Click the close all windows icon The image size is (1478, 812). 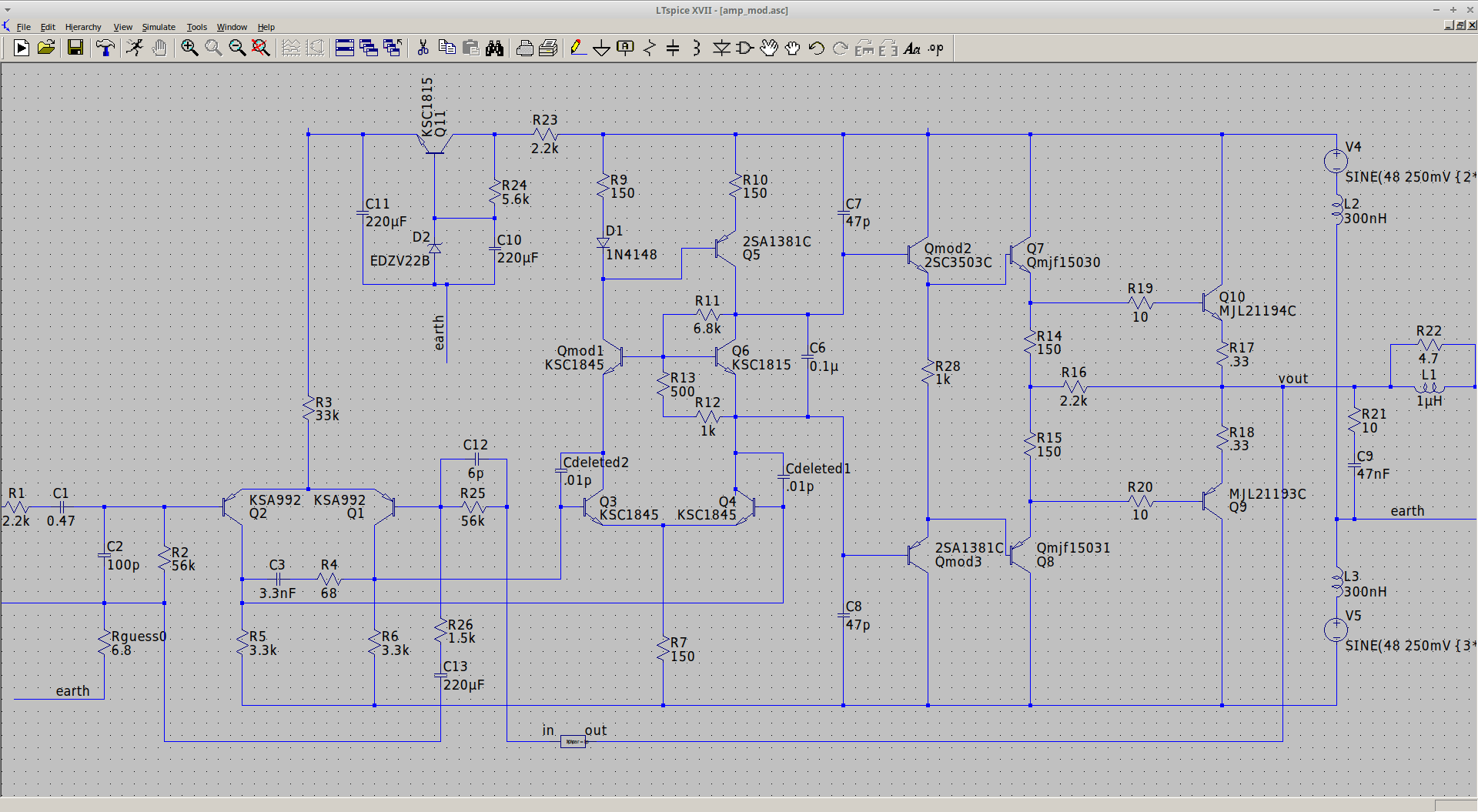click(393, 48)
